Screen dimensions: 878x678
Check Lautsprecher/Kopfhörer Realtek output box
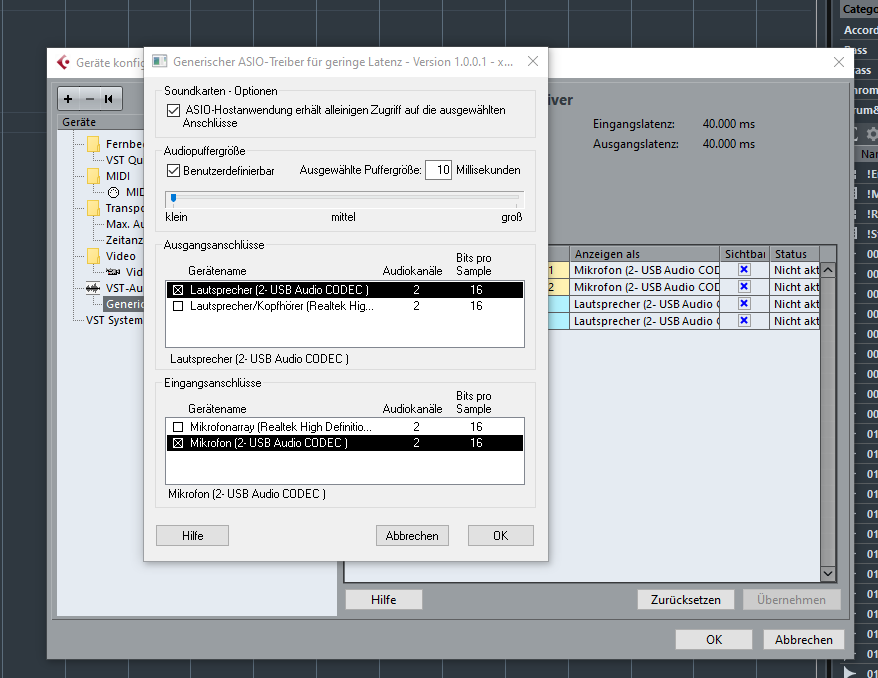178,306
